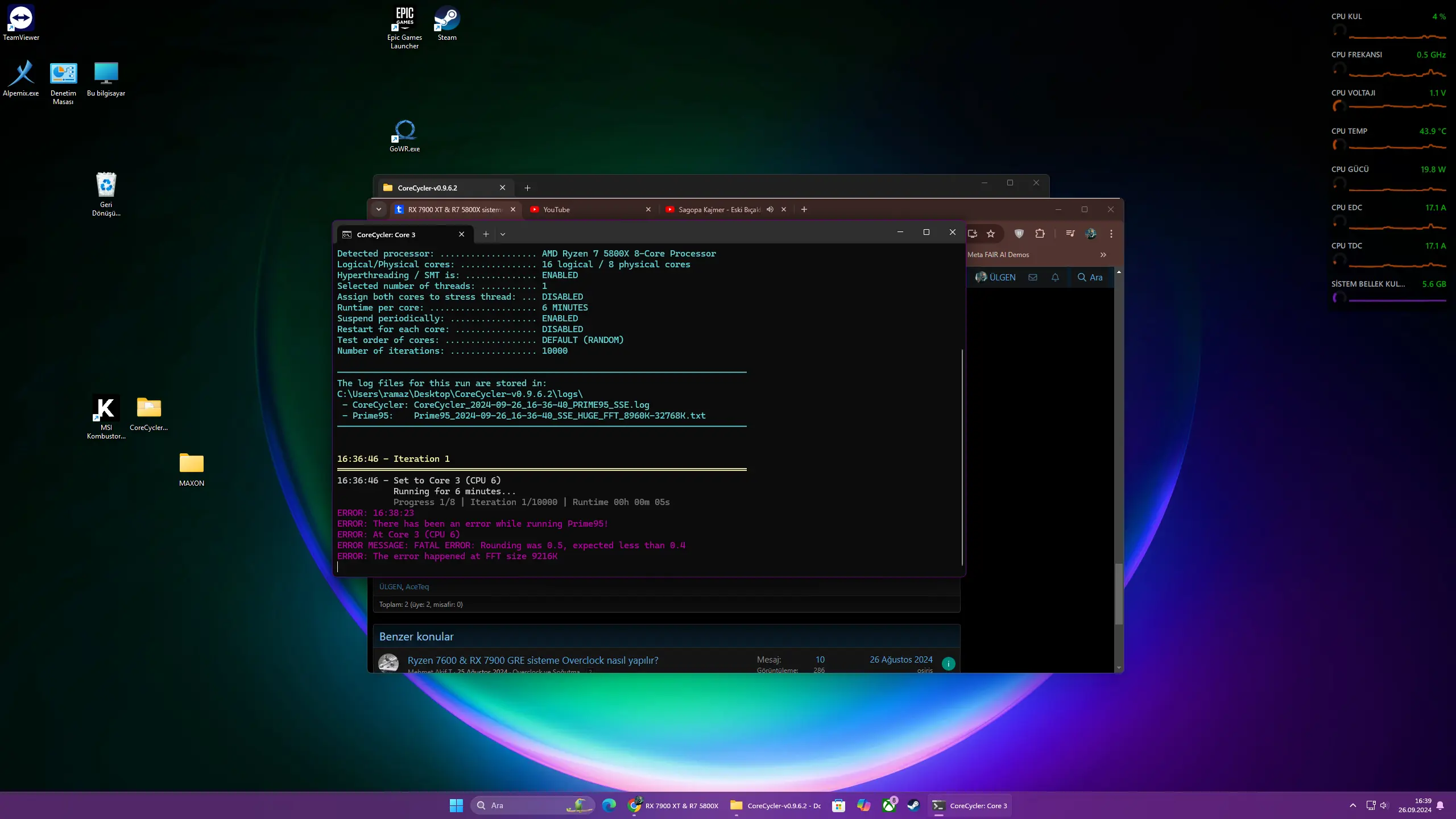Open the clock showing 16:39
This screenshot has width=1456, height=819.
pos(1414,805)
